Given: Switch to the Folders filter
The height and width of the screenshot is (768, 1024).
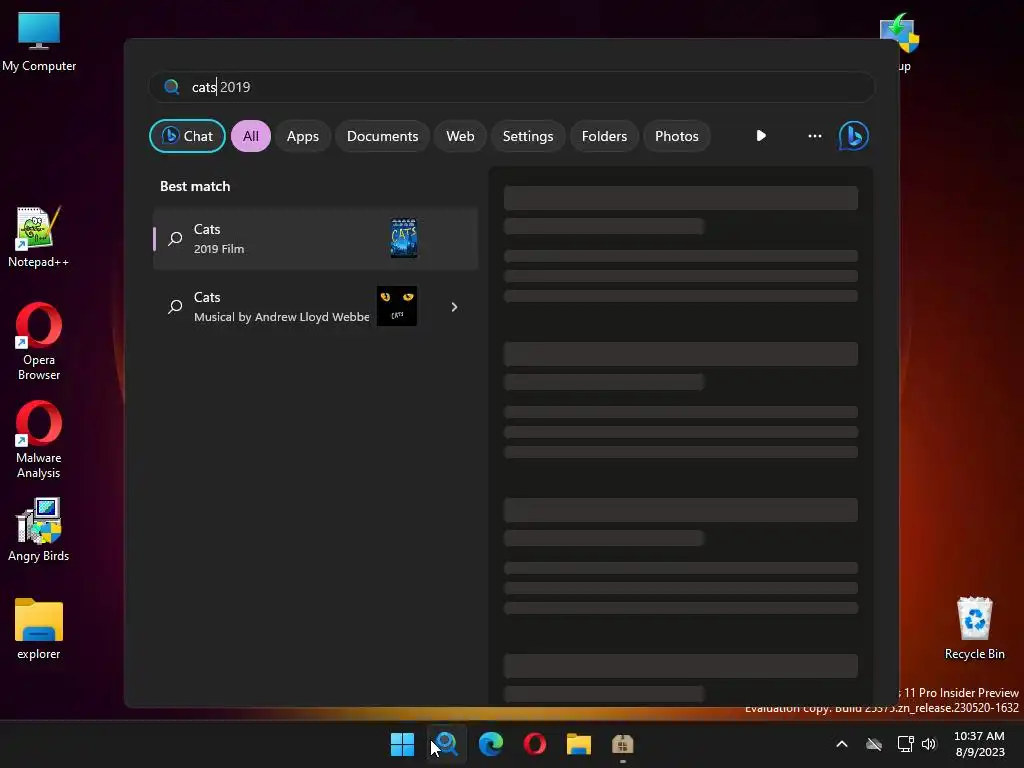Looking at the screenshot, I should click(604, 136).
